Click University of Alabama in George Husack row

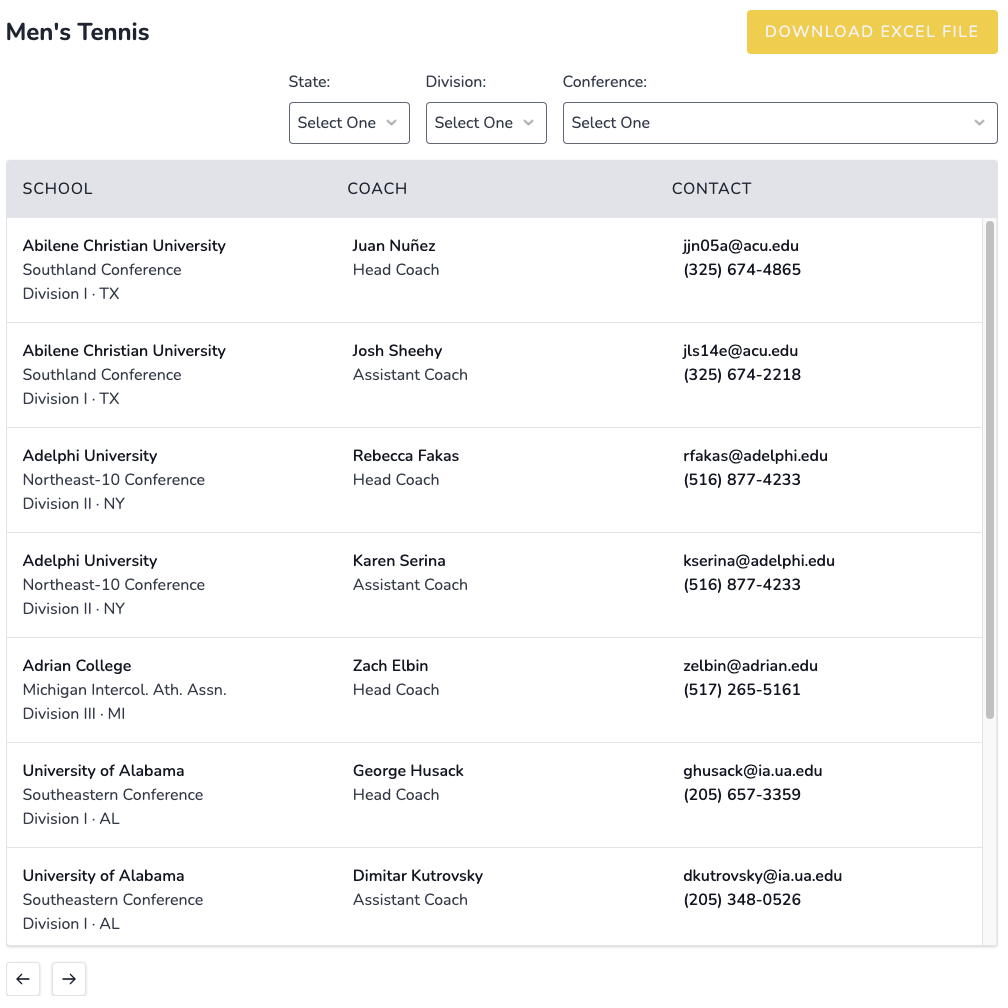coord(104,771)
